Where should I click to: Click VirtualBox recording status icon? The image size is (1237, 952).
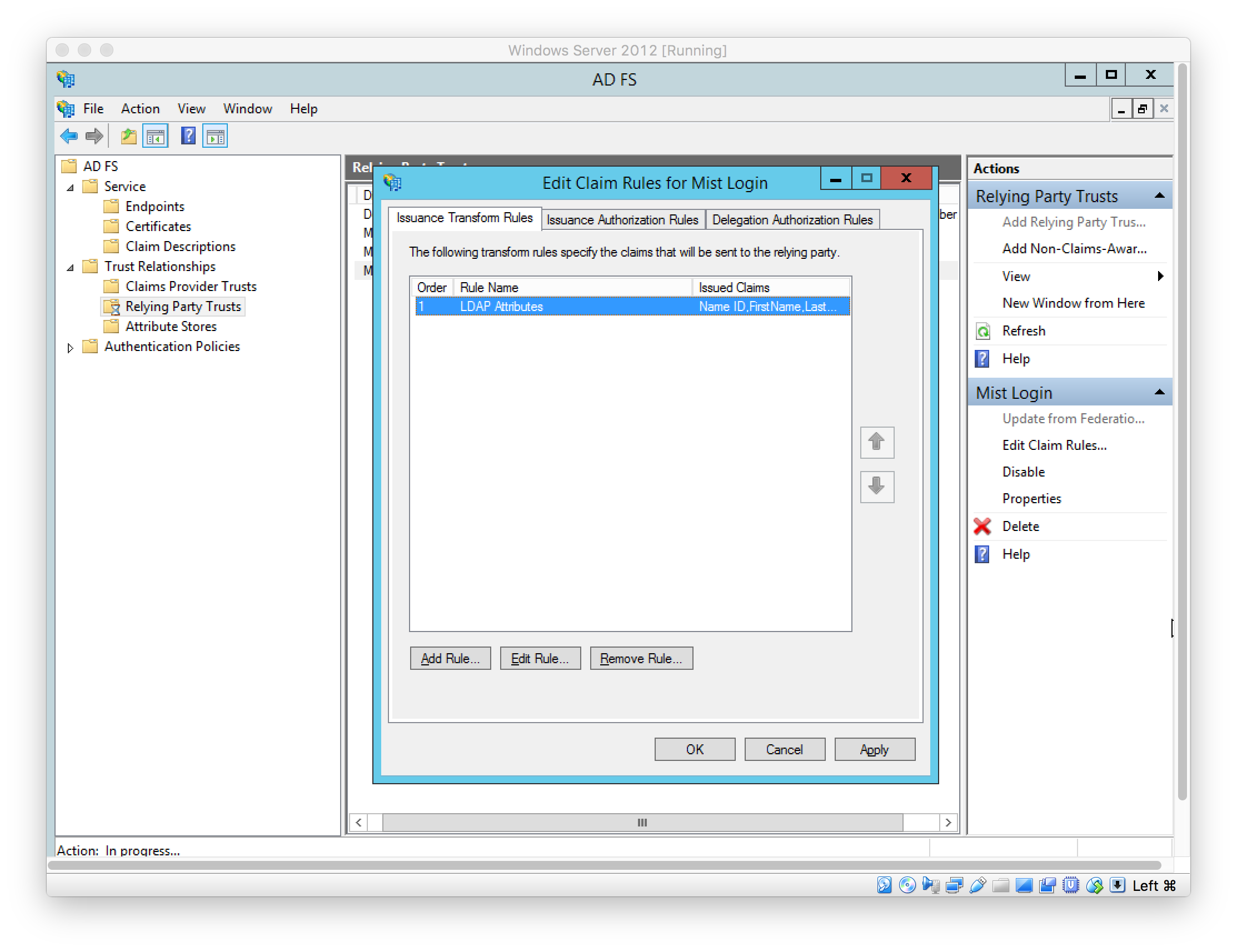pyautogui.click(x=1048, y=885)
